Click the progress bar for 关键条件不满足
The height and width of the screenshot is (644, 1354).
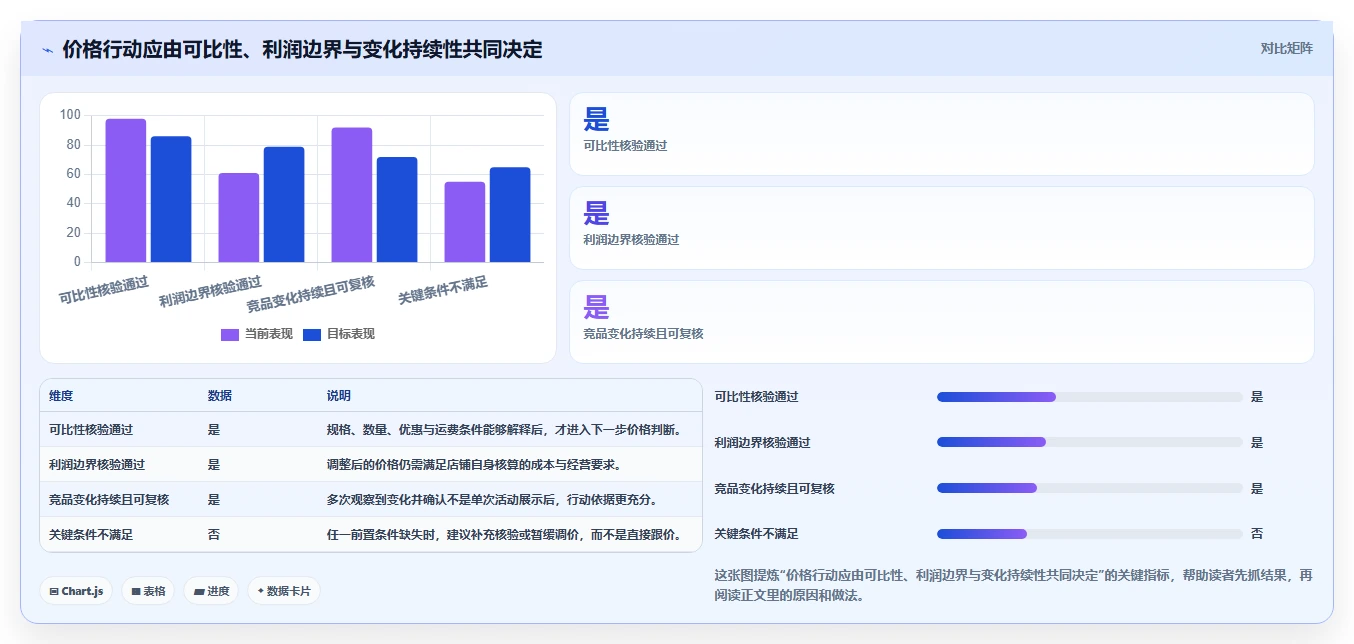point(1089,534)
